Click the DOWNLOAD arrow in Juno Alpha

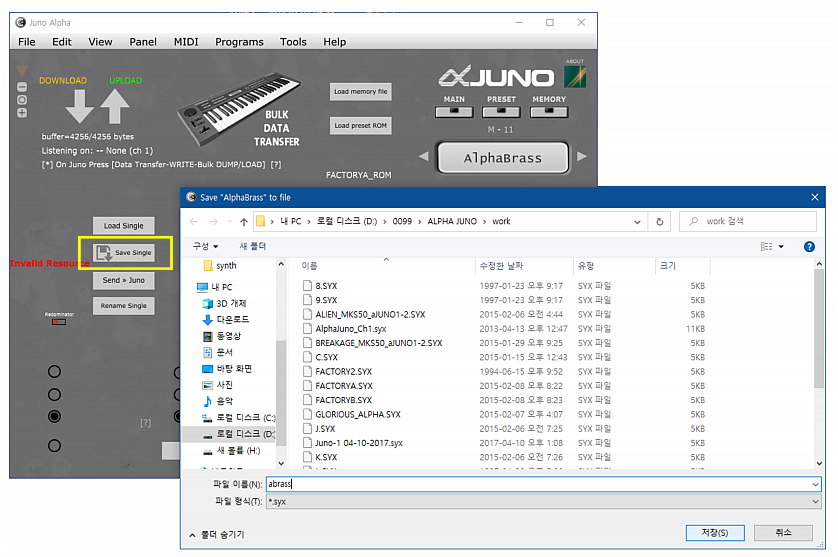[79, 106]
